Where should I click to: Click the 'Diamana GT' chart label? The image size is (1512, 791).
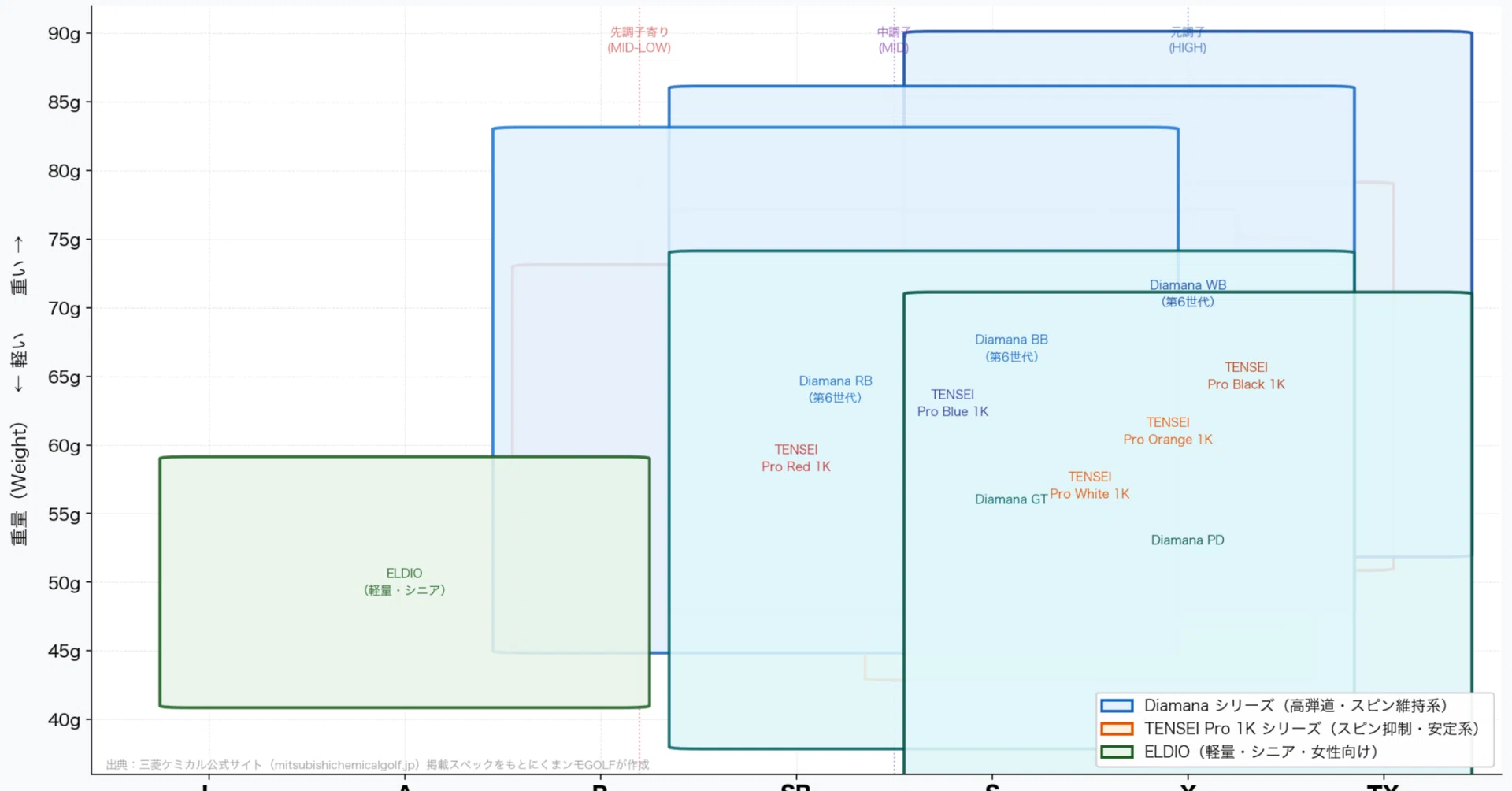(1011, 499)
